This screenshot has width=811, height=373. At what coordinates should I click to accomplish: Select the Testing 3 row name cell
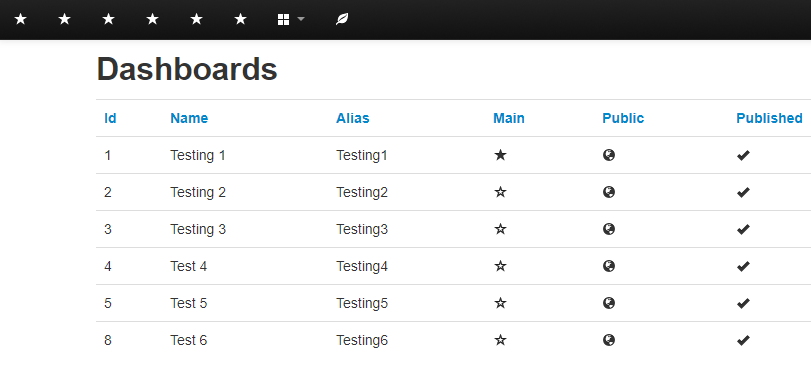pos(198,229)
